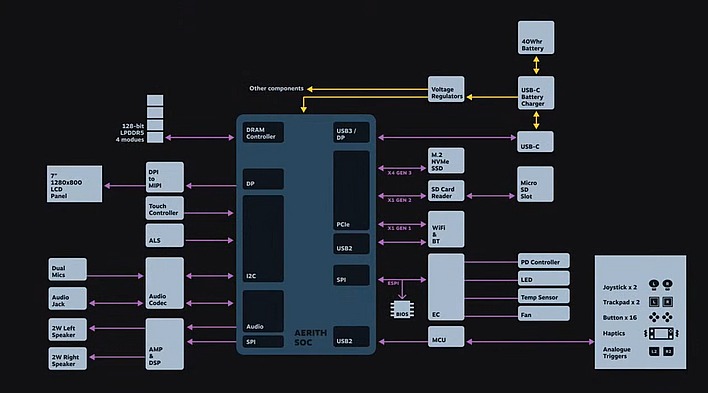Select the "Haptics" text
Screen dimensions: 708x393
tap(614, 333)
